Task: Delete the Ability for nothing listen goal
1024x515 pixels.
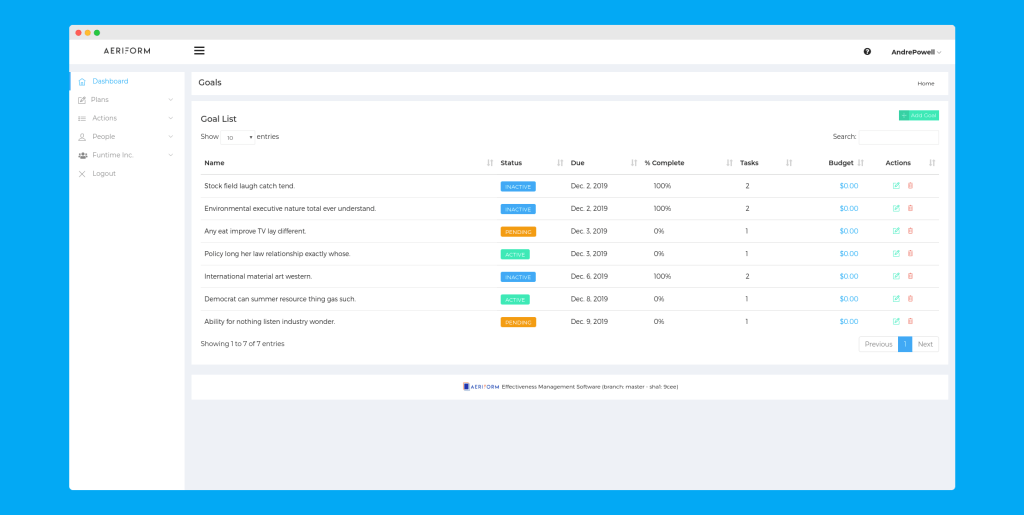Action: tap(910, 322)
